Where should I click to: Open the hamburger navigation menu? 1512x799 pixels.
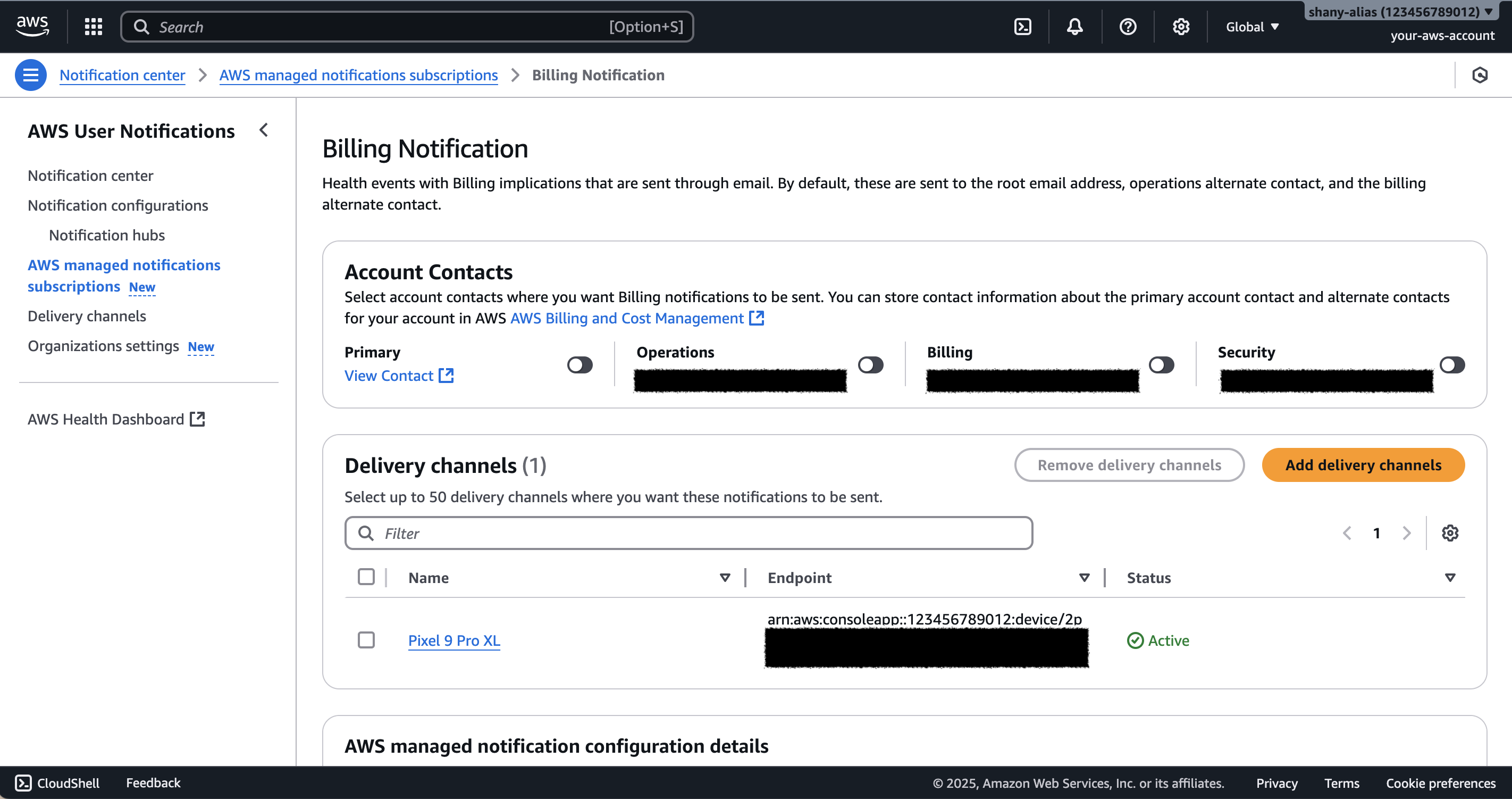click(x=30, y=74)
